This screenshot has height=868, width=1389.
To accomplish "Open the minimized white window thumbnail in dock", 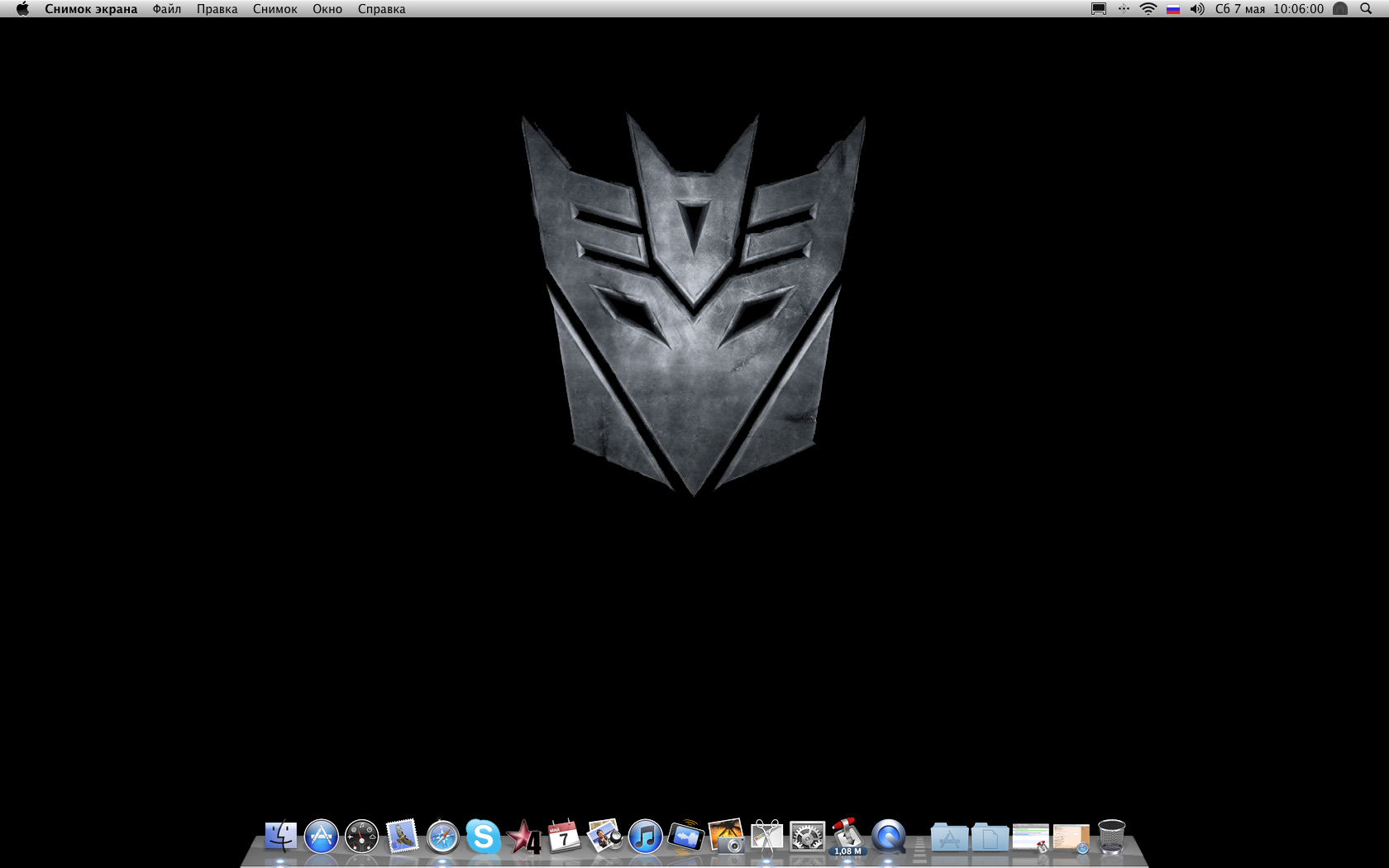I will point(1030,837).
